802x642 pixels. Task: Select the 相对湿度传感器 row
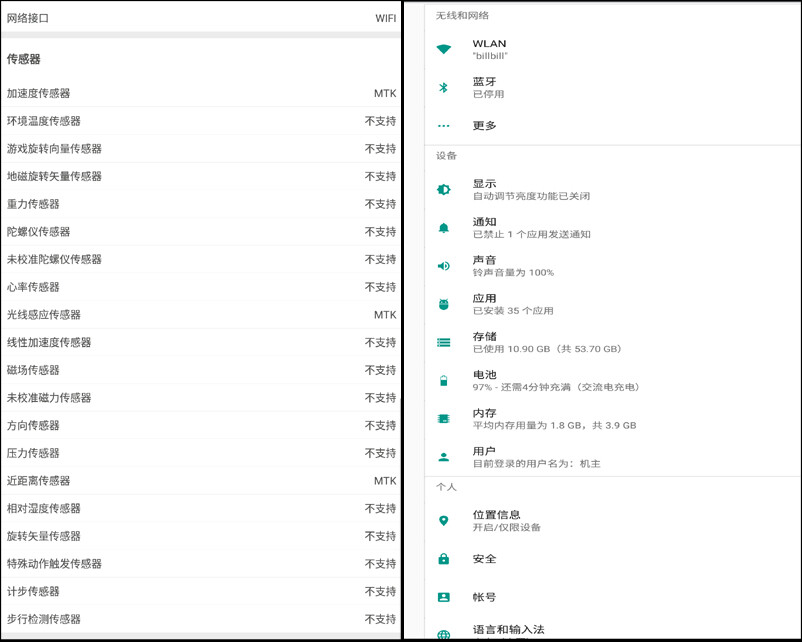201,507
